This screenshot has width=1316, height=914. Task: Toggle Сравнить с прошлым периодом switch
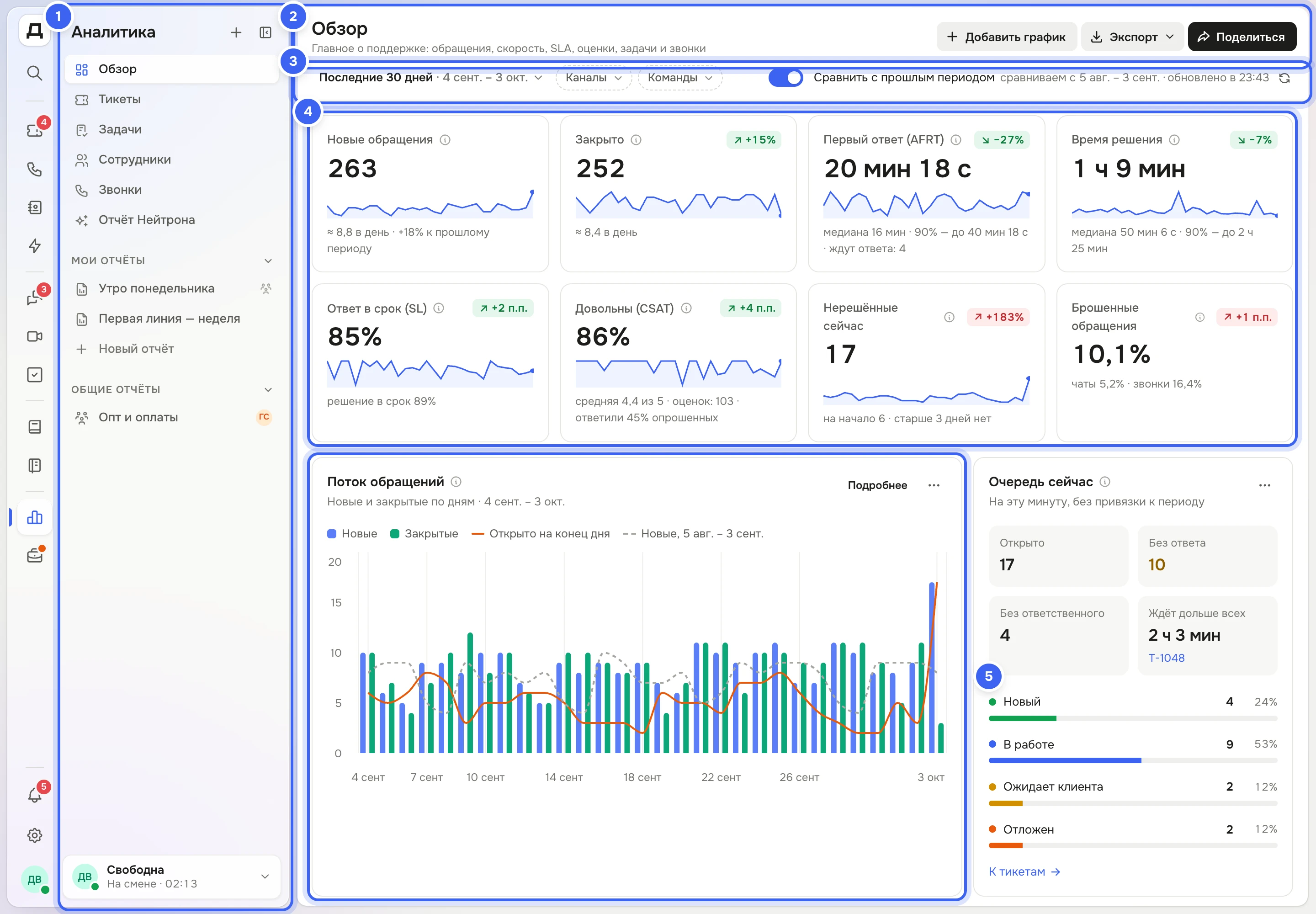[785, 78]
